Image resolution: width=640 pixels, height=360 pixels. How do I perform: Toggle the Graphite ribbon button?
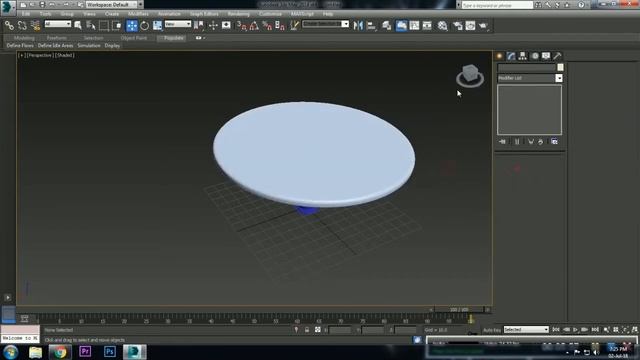pos(401,26)
